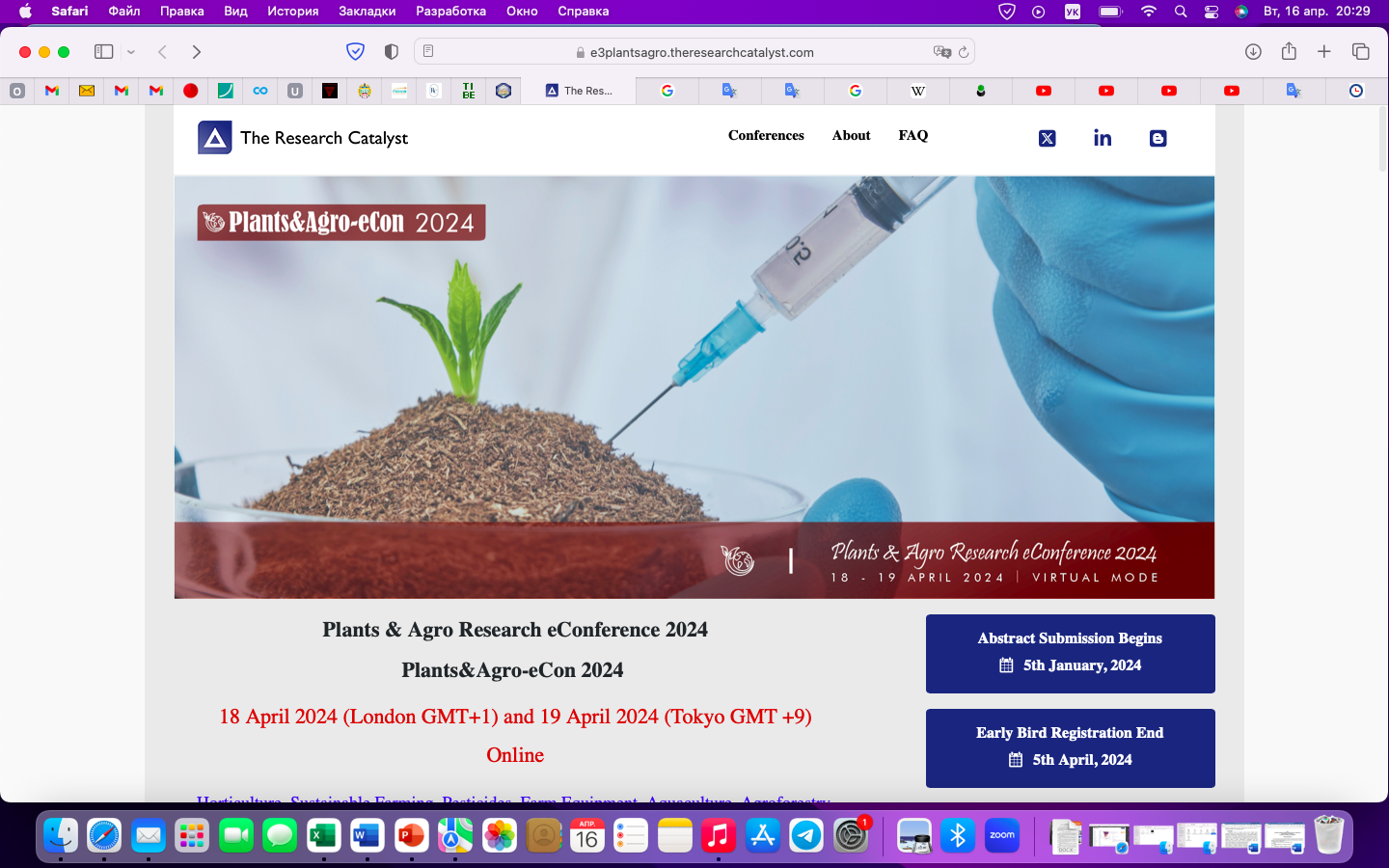Click the translate icon in address bar
The height and width of the screenshot is (868, 1389).
pos(941,52)
